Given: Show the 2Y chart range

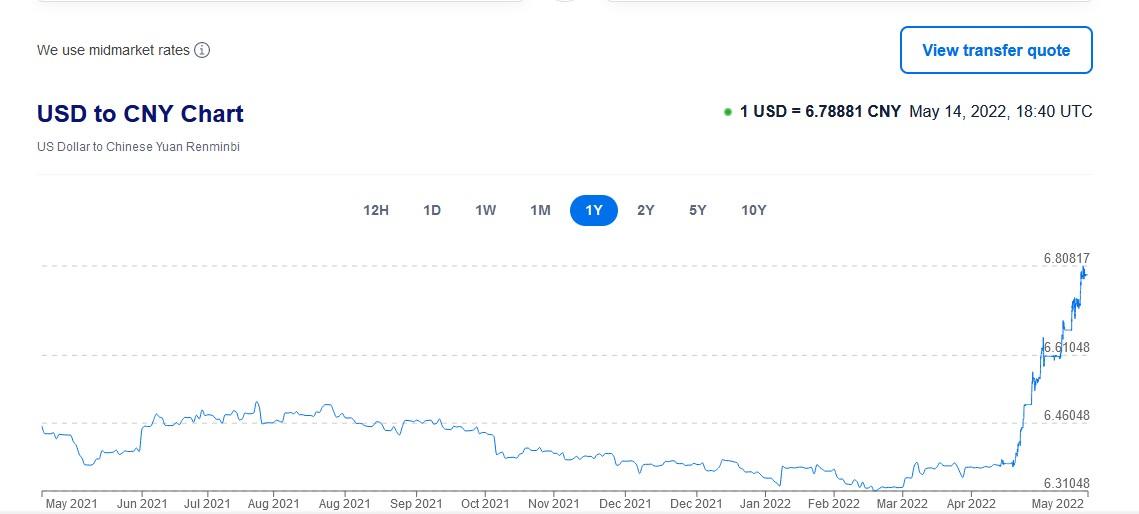Looking at the screenshot, I should click(646, 211).
